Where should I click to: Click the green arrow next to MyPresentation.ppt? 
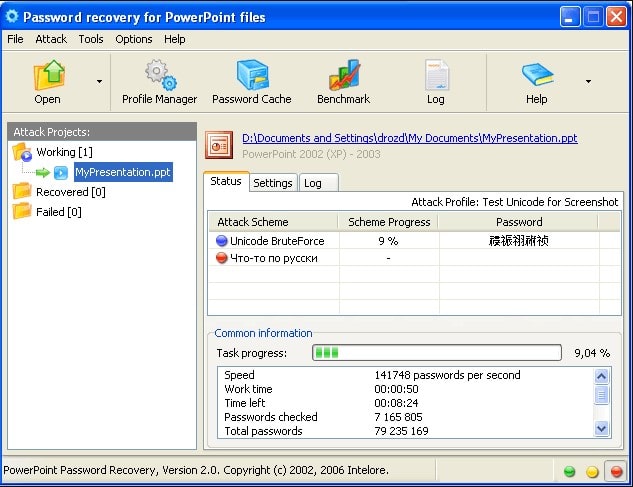click(x=42, y=173)
